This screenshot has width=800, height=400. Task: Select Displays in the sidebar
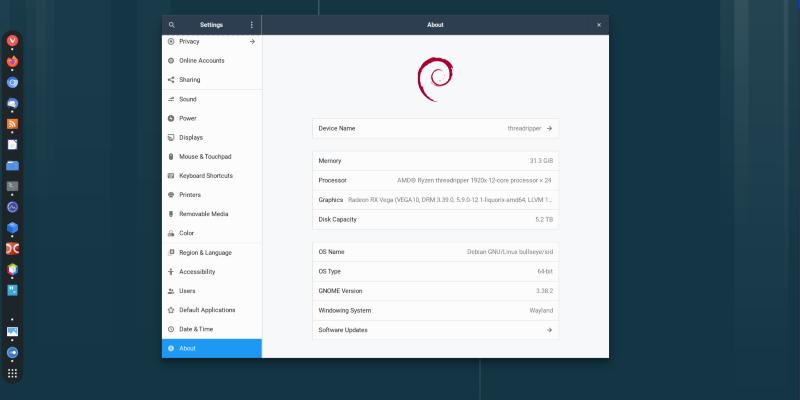point(191,137)
